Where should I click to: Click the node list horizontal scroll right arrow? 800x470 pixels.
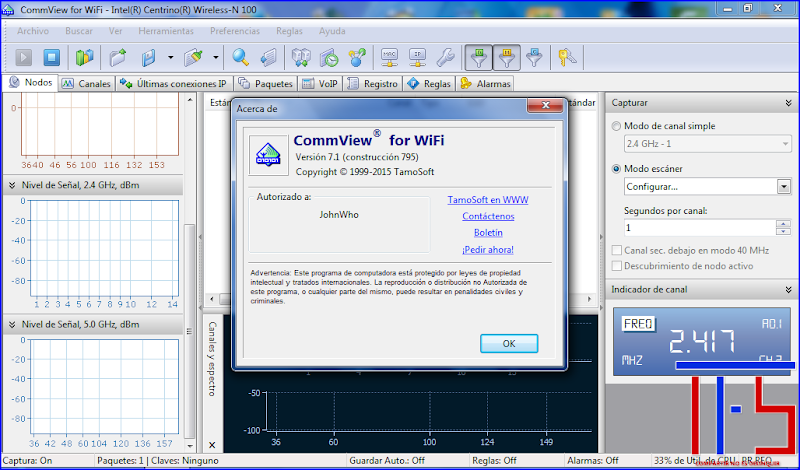[589, 299]
